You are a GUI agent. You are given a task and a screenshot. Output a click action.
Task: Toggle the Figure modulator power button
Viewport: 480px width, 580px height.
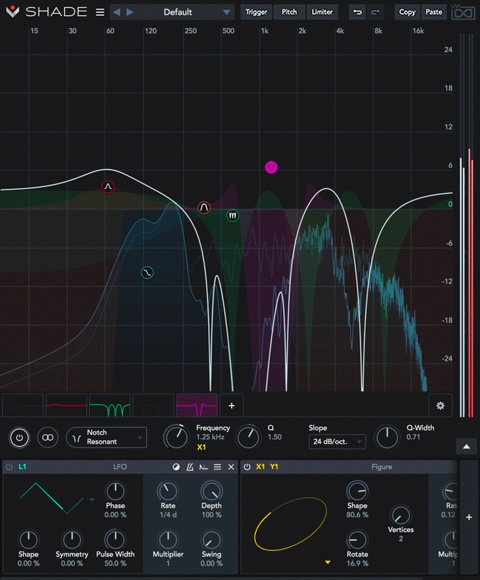pos(247,467)
